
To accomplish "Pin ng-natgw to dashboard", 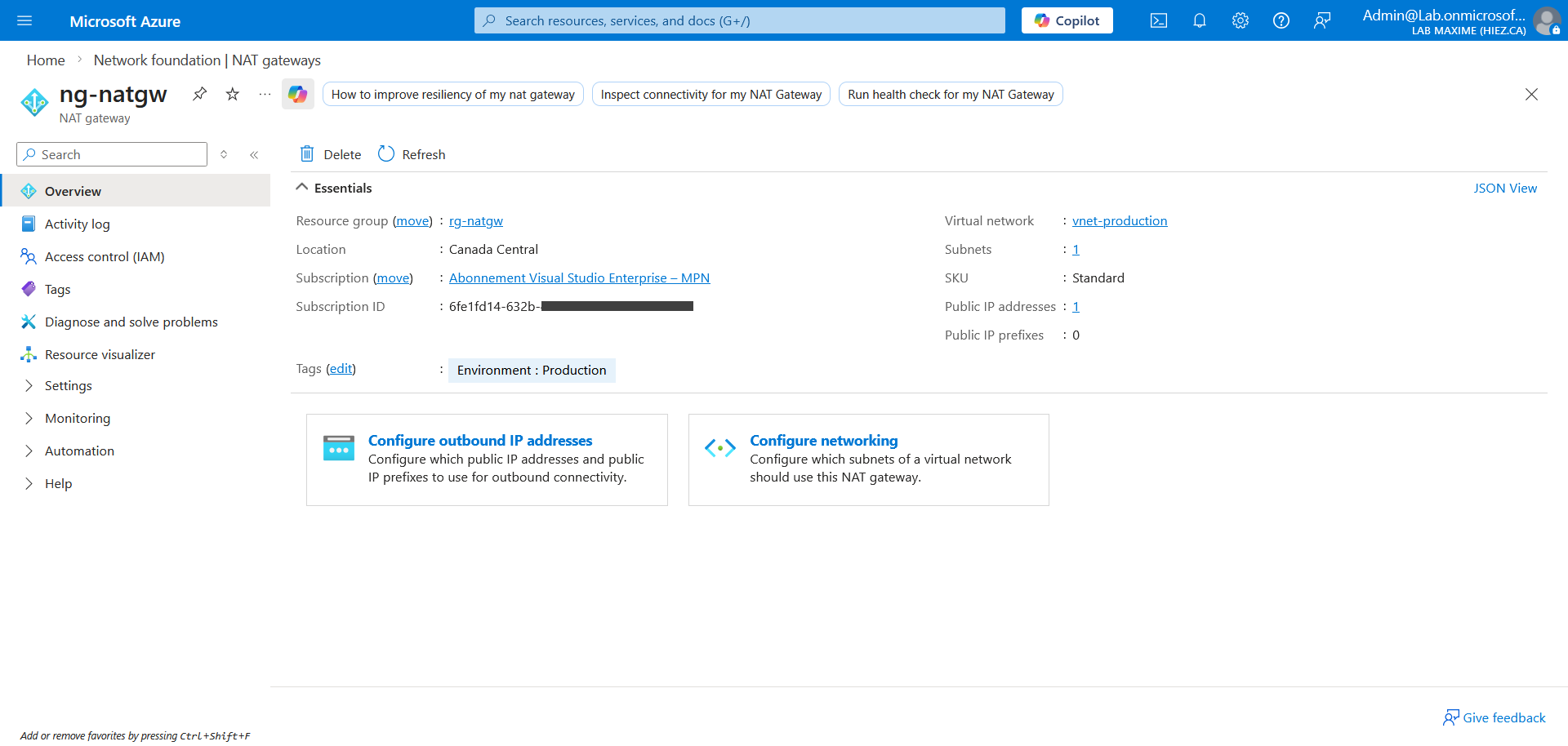I will click(x=199, y=94).
